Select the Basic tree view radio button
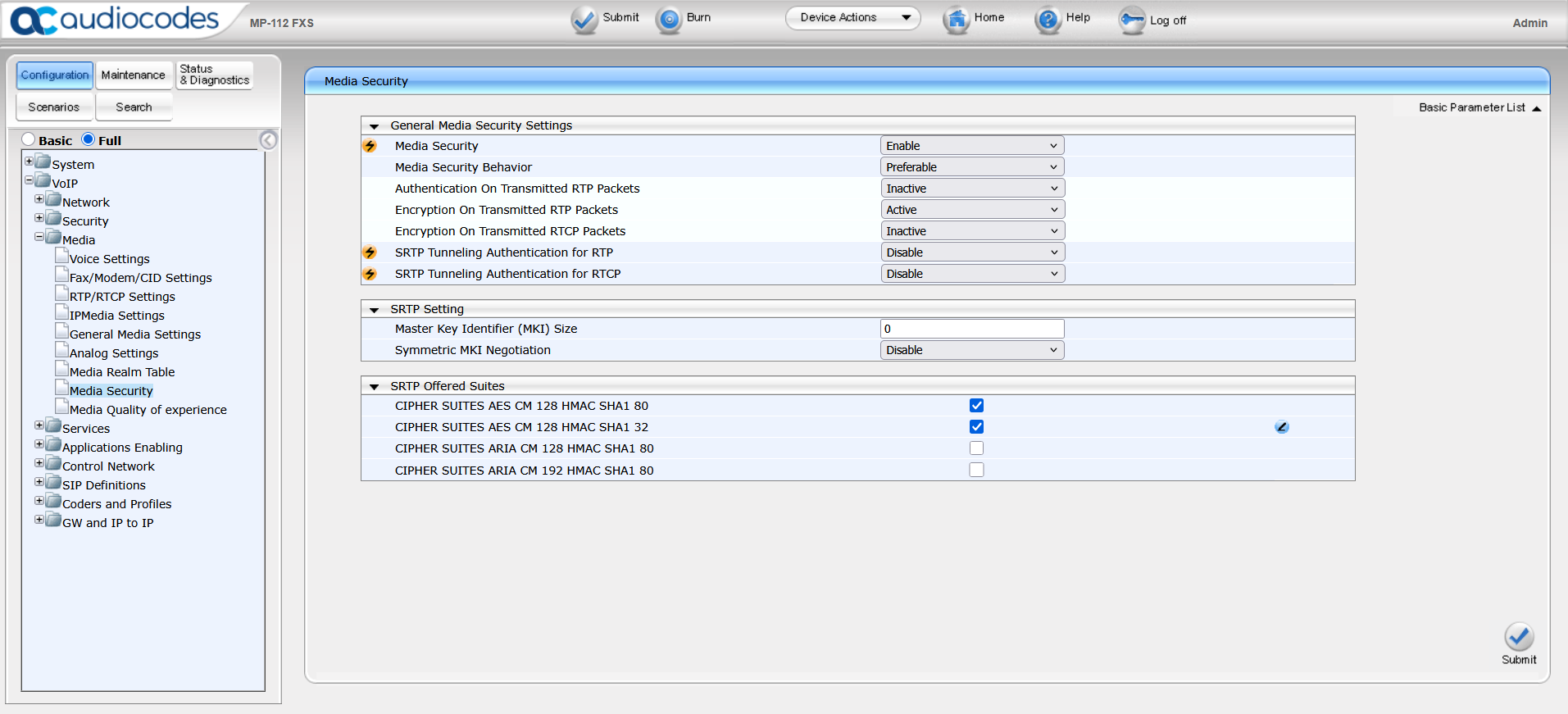1568x714 pixels. (29, 139)
